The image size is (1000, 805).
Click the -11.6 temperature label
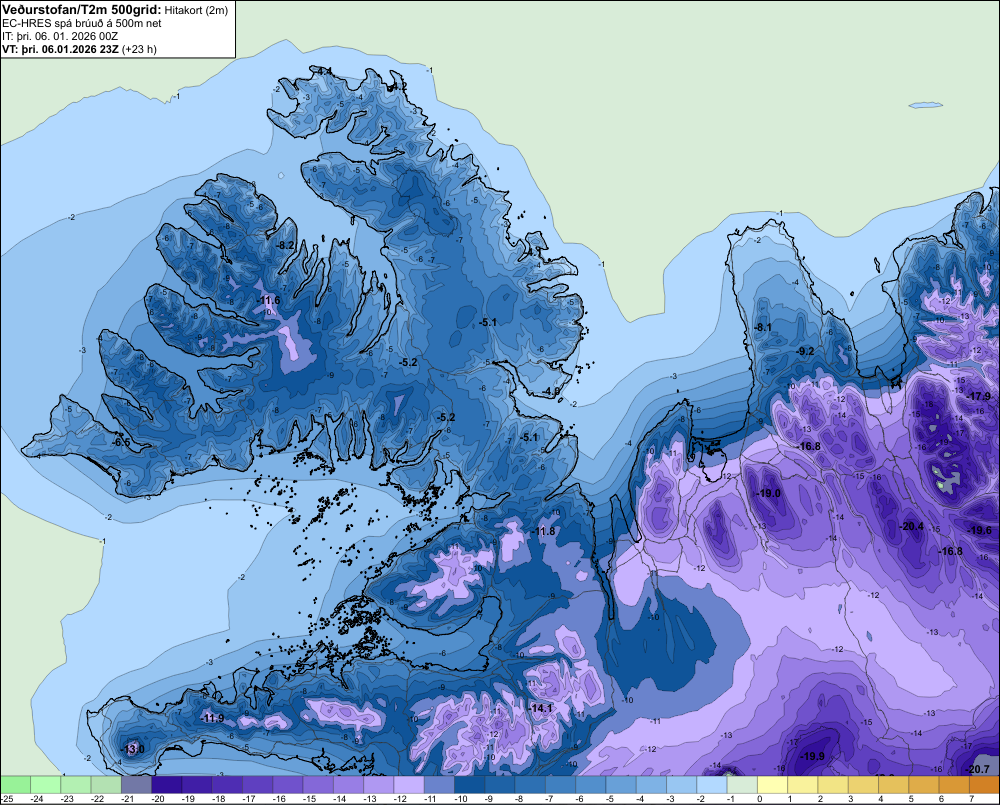[x=268, y=300]
